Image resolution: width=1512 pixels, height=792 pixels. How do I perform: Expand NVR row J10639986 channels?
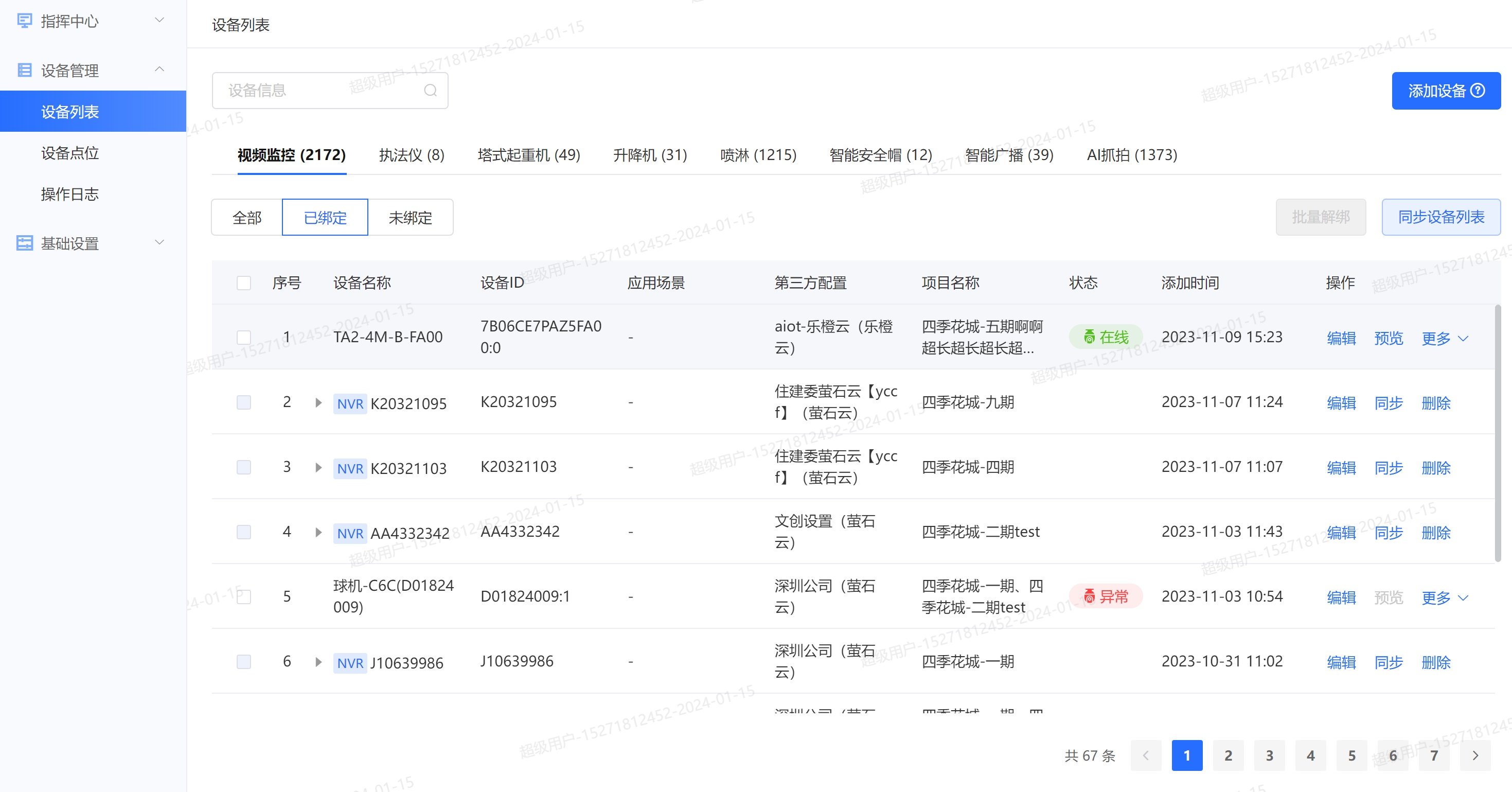point(318,662)
